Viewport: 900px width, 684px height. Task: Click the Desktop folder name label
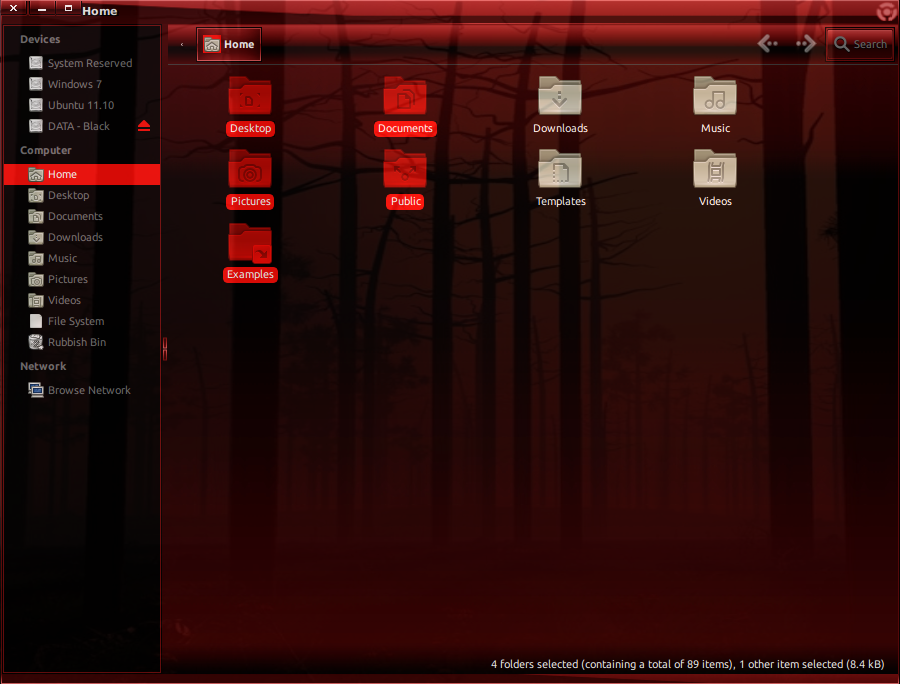point(250,129)
